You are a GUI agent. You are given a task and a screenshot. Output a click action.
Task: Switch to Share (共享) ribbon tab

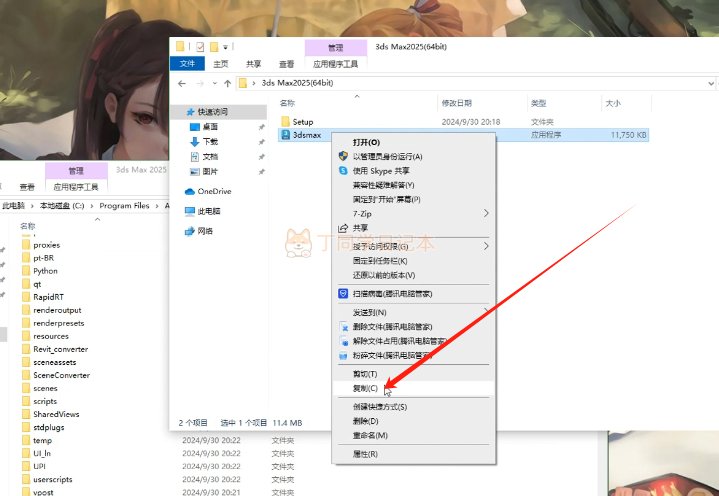coord(253,64)
